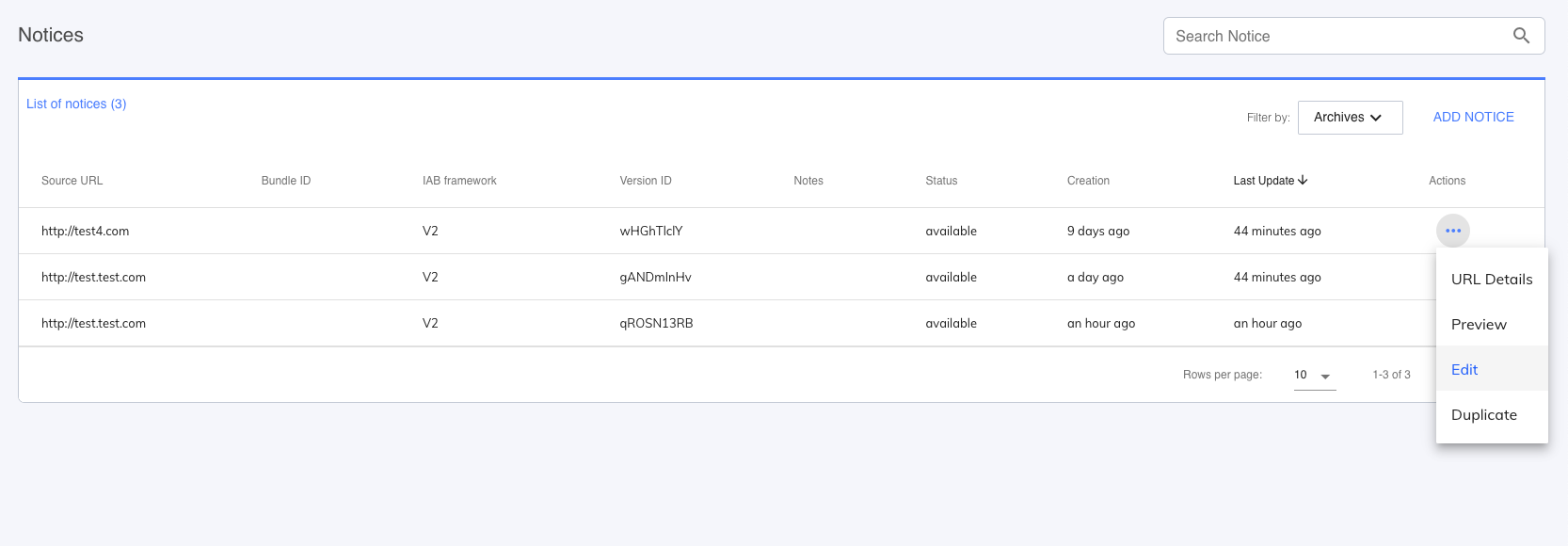Viewport: 1568px width, 546px height.
Task: Sort by the Status column header
Action: pos(941,181)
